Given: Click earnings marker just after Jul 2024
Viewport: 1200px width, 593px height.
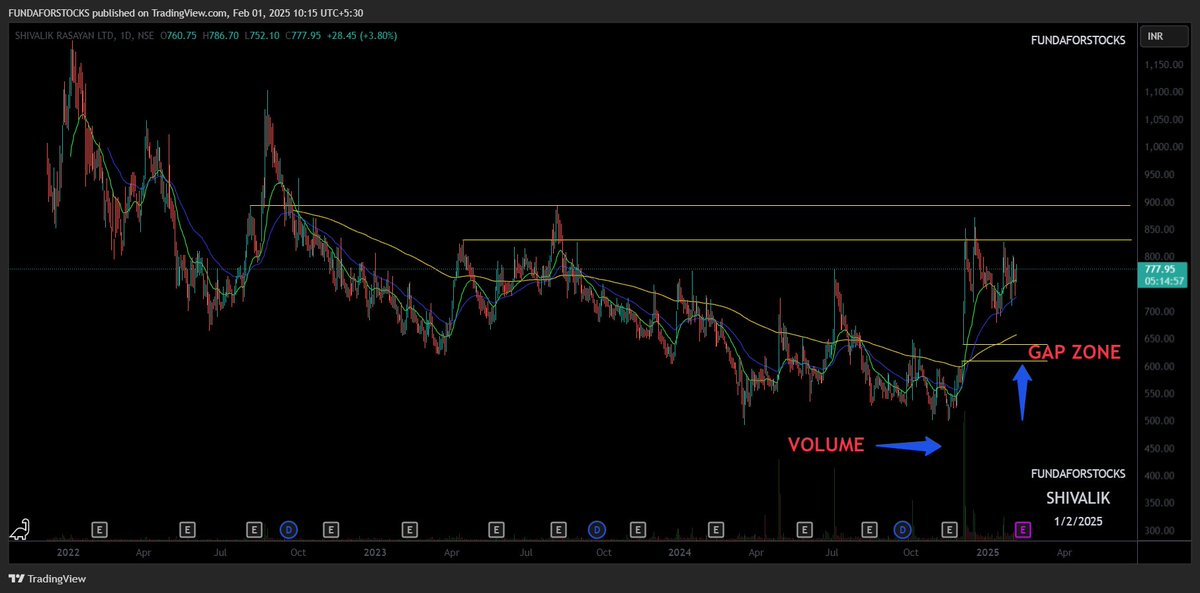Looking at the screenshot, I should tap(869, 528).
